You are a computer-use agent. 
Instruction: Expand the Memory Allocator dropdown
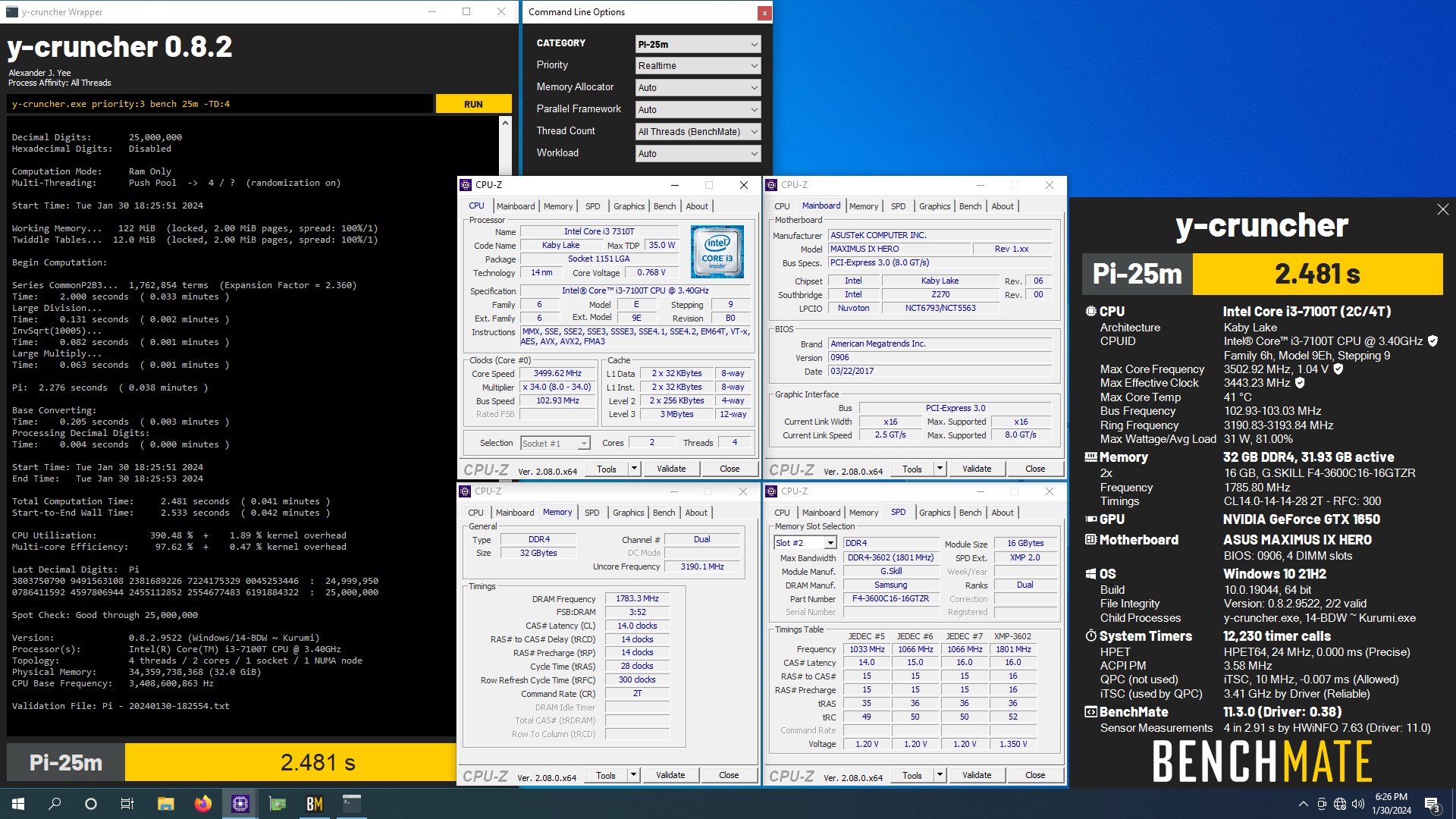(698, 88)
